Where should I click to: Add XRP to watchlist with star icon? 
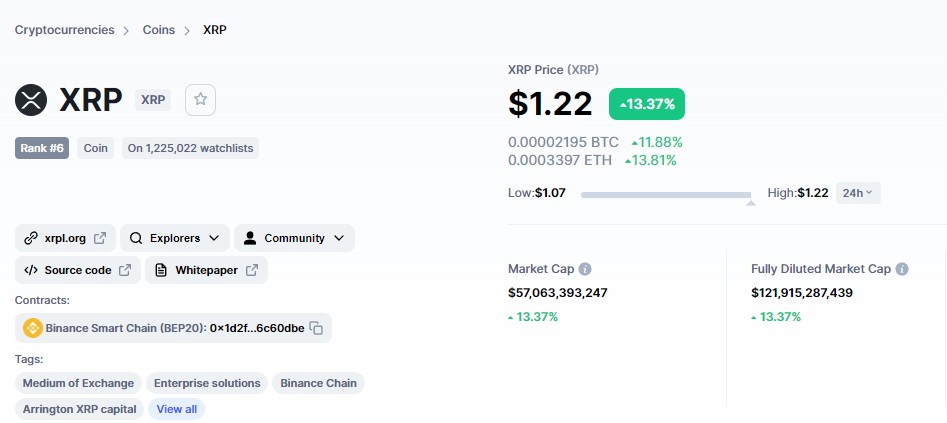[x=201, y=100]
